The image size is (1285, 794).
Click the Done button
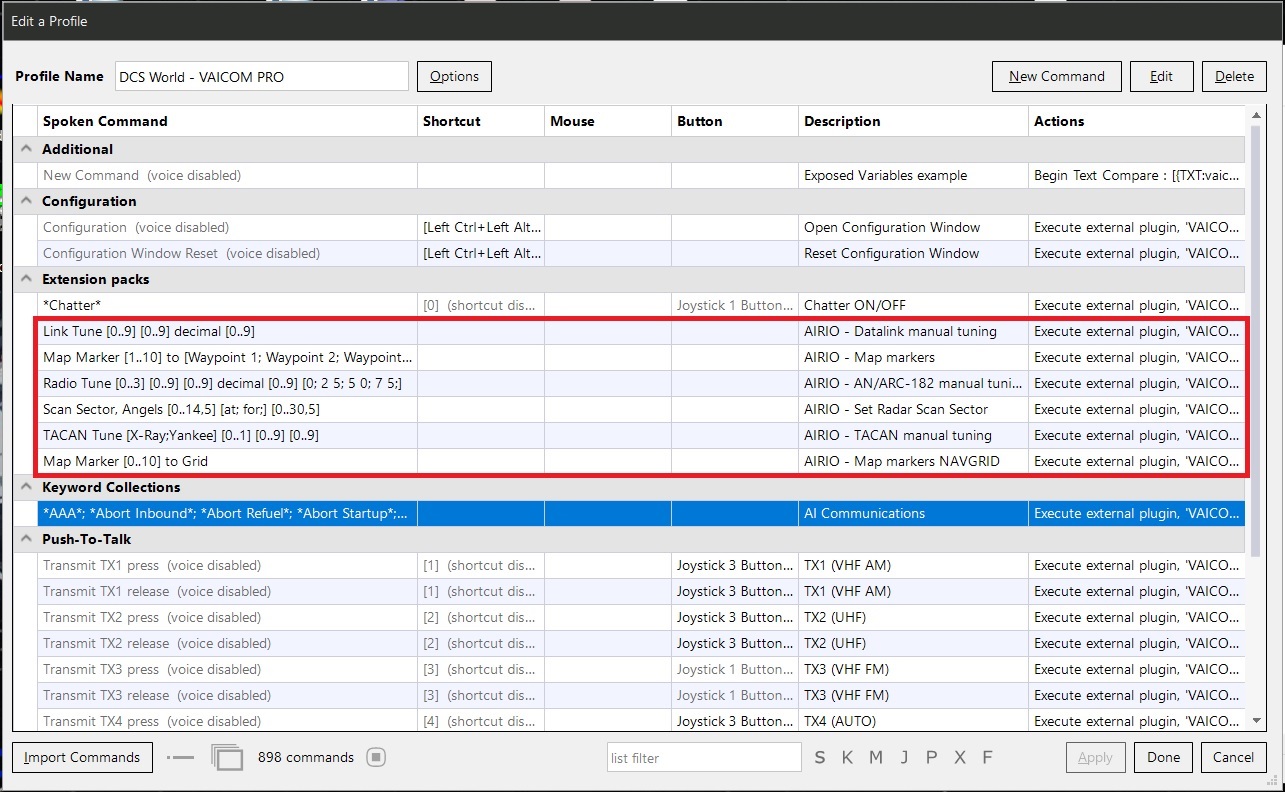point(1163,757)
